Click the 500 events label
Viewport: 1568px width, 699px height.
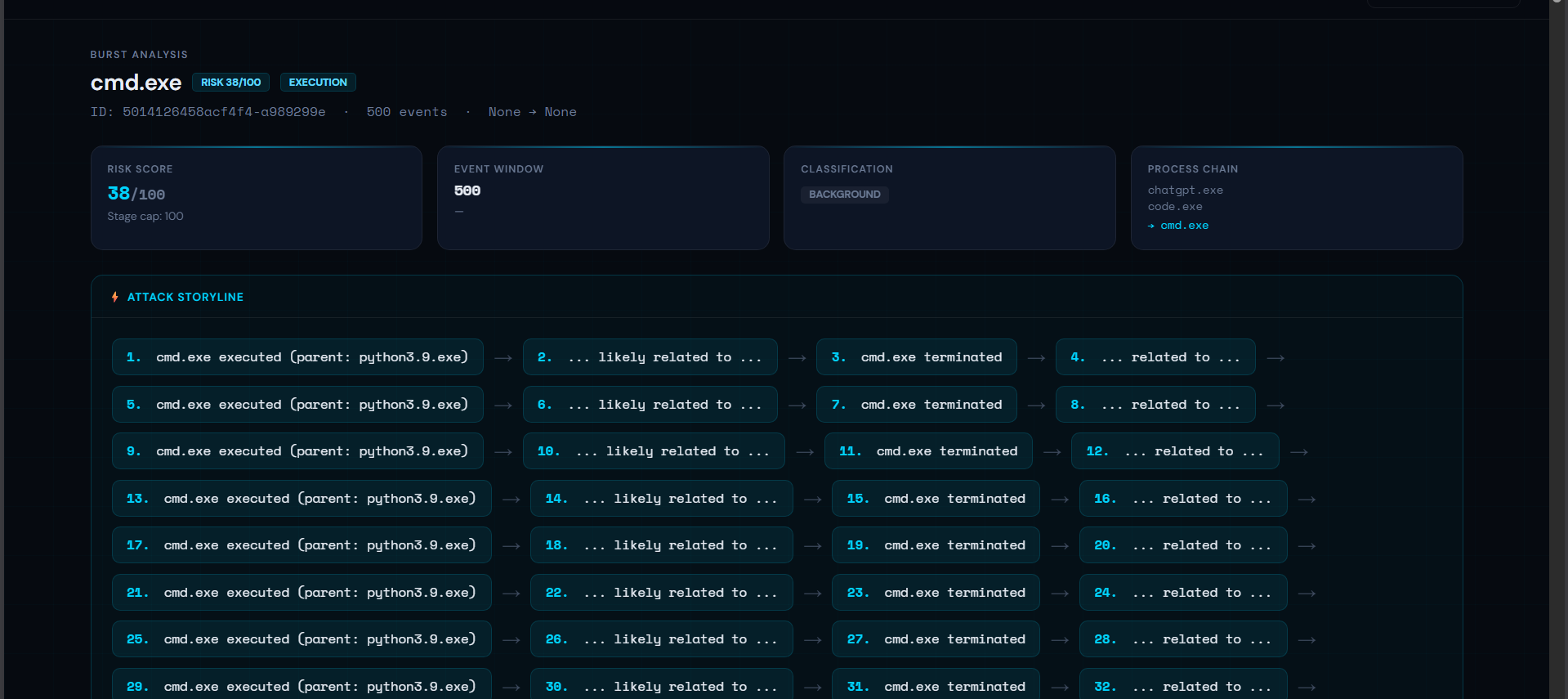(x=407, y=112)
